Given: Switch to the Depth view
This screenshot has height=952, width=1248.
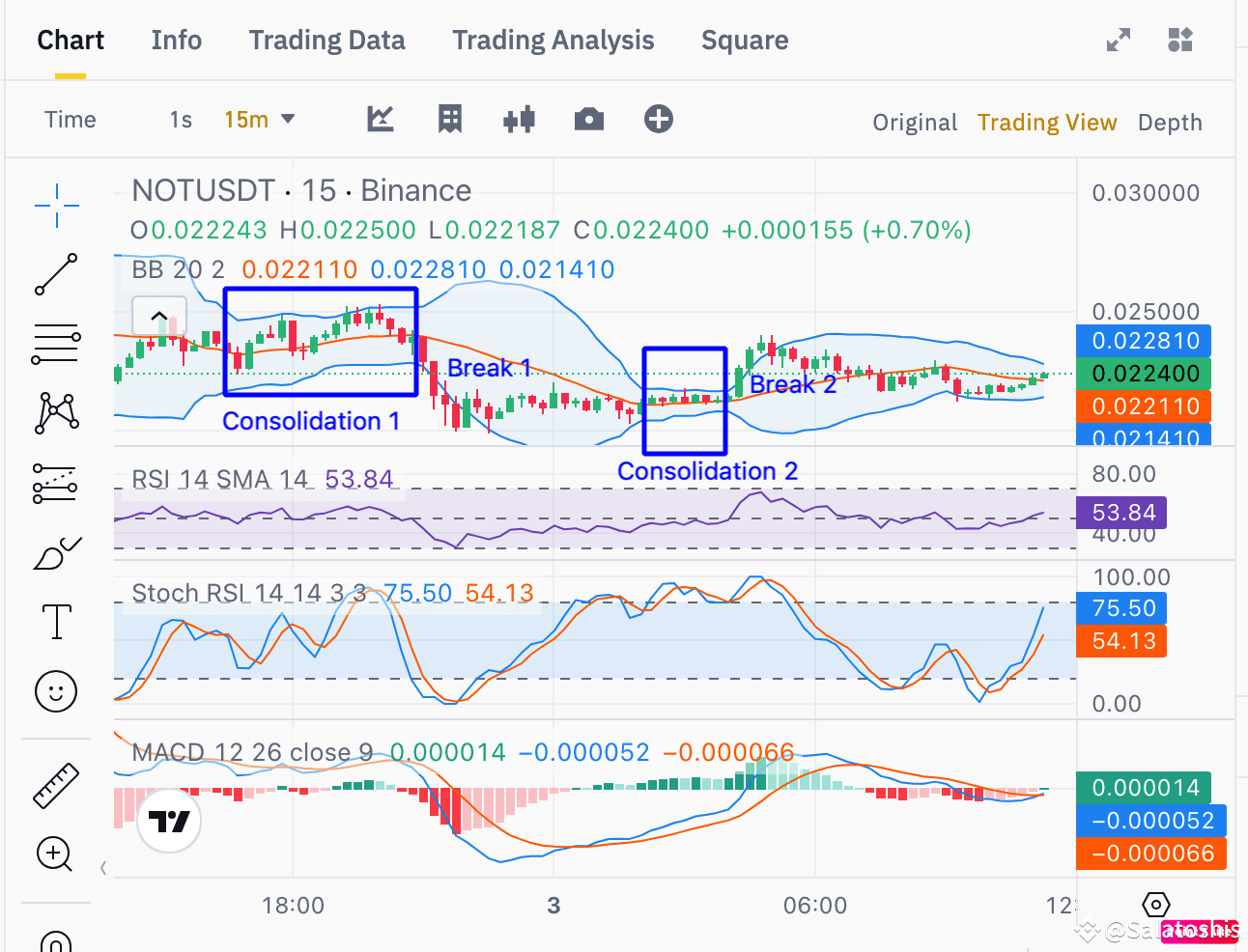Looking at the screenshot, I should pos(1170,122).
